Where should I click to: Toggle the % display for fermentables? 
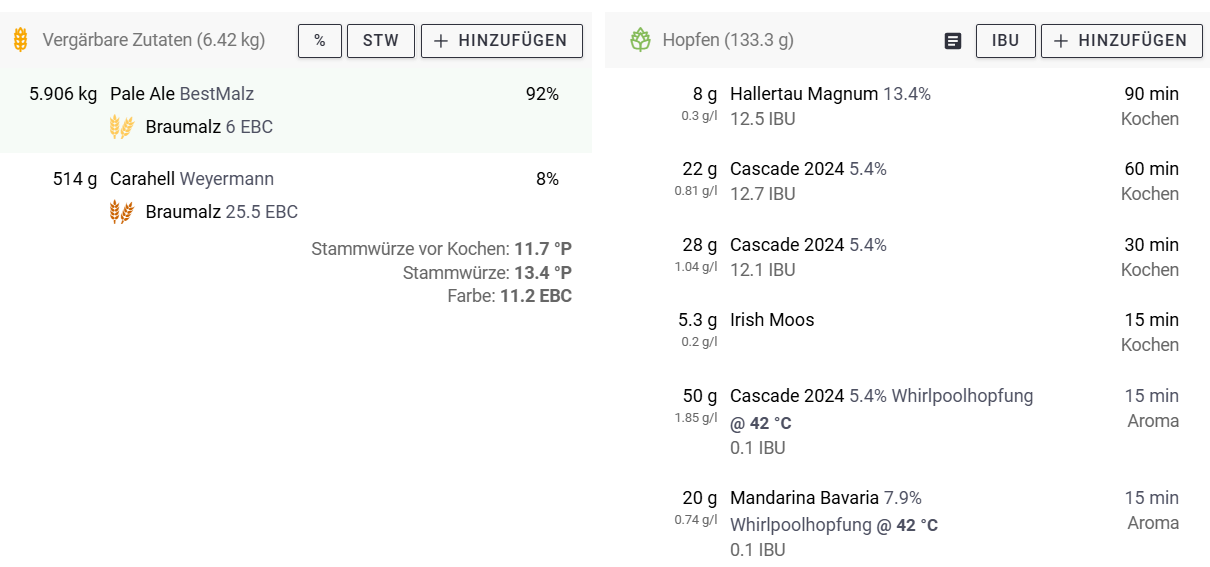320,41
